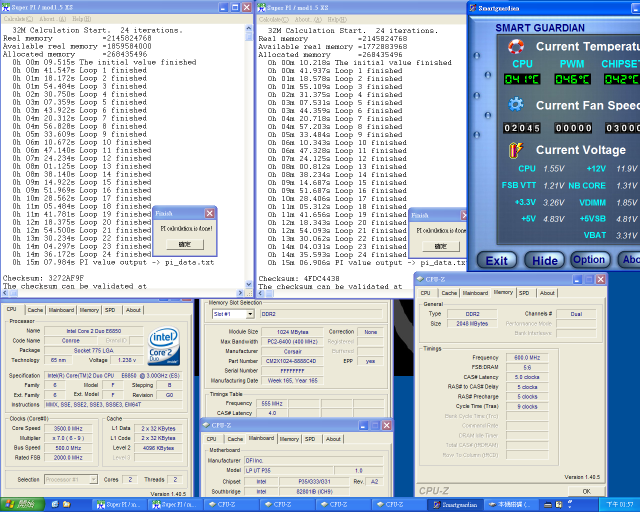The height and width of the screenshot is (512, 640).
Task: Click the Checksum 4FDC4438 line
Action: click(299, 278)
